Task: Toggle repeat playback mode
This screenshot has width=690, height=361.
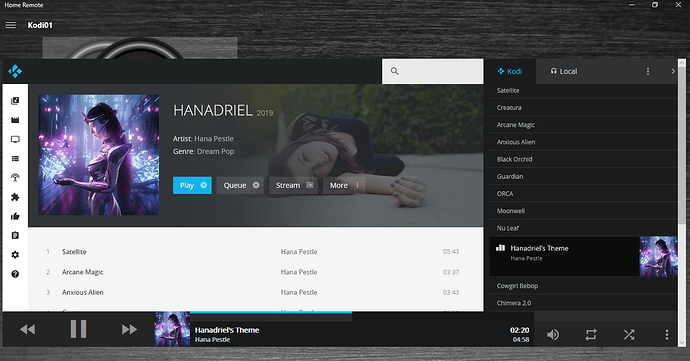Action: (x=591, y=335)
